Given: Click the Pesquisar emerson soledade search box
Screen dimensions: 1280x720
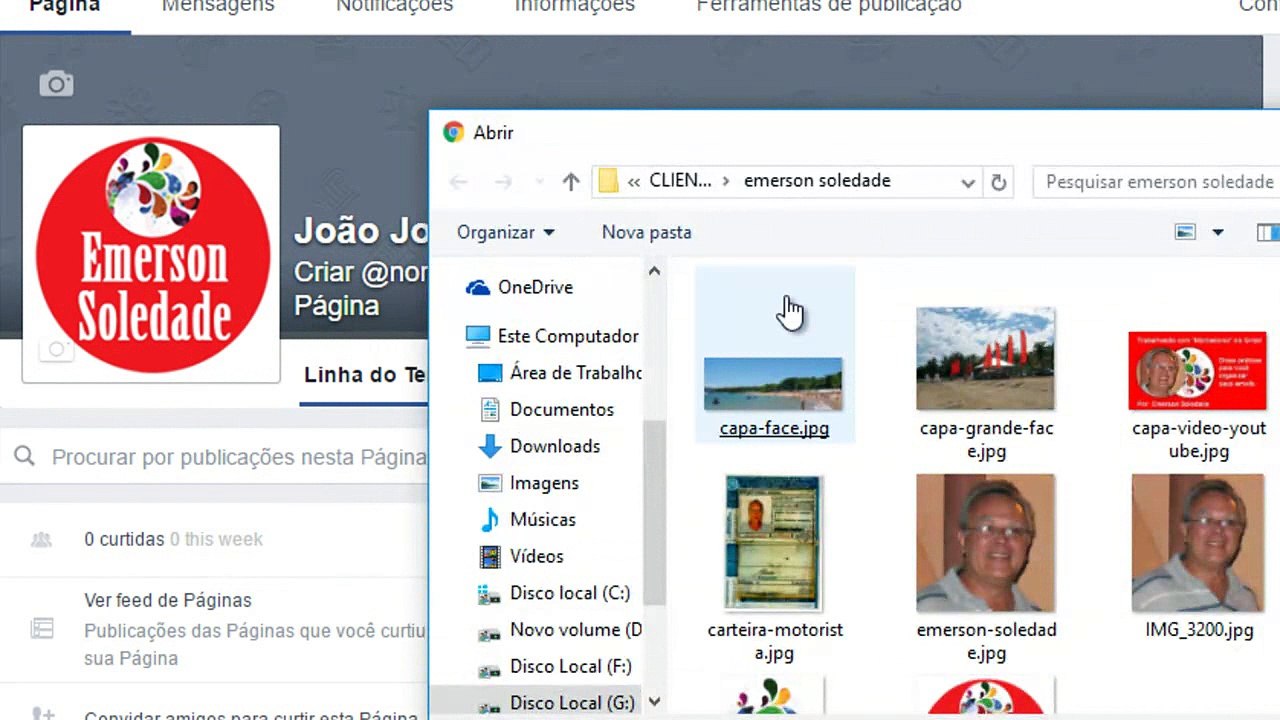Looking at the screenshot, I should [1157, 182].
